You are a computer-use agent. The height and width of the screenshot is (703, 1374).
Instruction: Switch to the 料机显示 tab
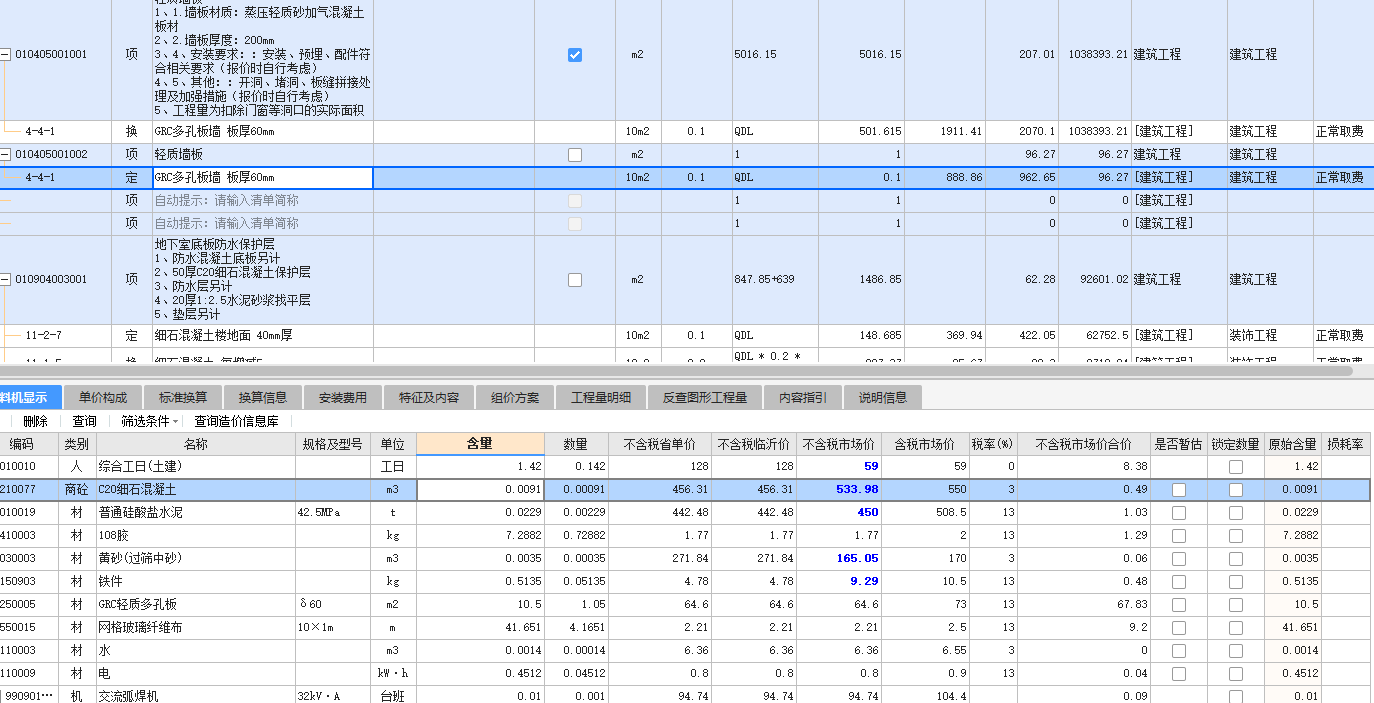pos(30,397)
